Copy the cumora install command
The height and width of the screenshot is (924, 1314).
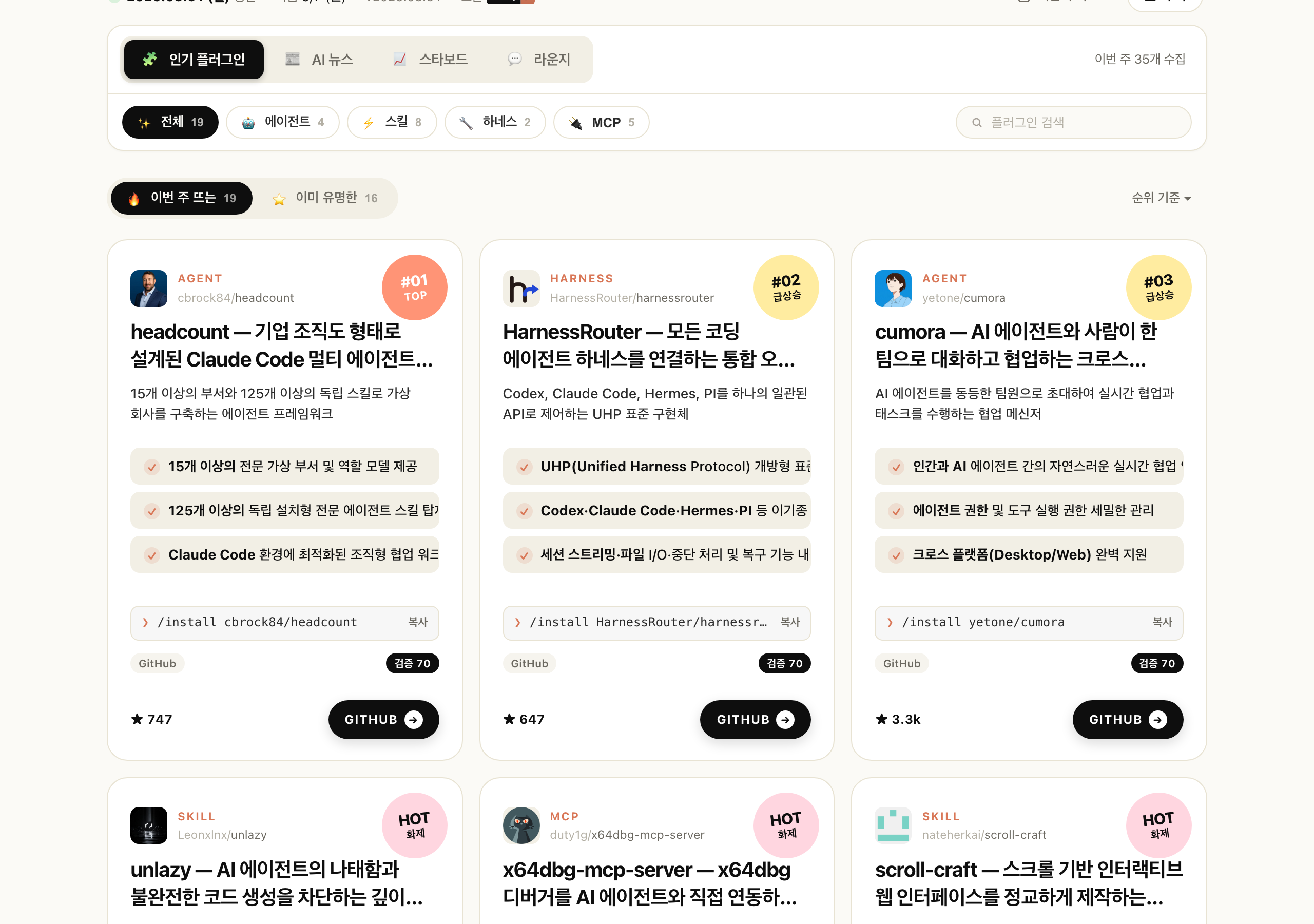[x=1163, y=622]
